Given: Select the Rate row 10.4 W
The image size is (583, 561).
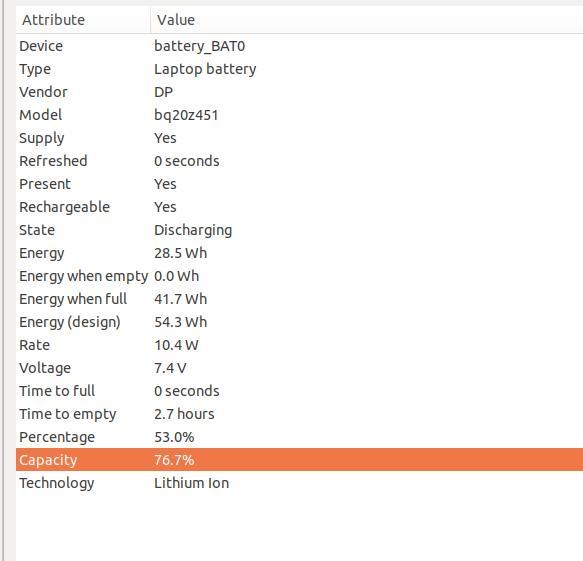Looking at the screenshot, I should click(299, 345).
